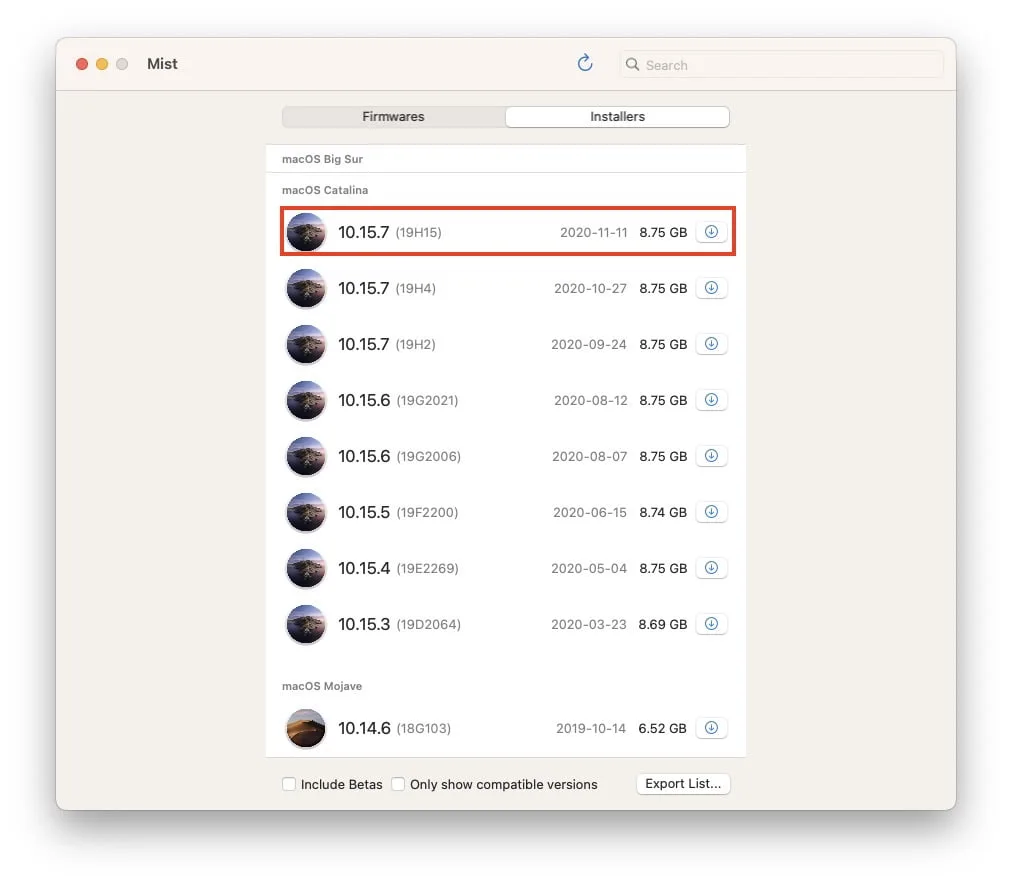This screenshot has height=884, width=1012.
Task: Toggle Only show compatible versions checkbox
Action: point(398,784)
